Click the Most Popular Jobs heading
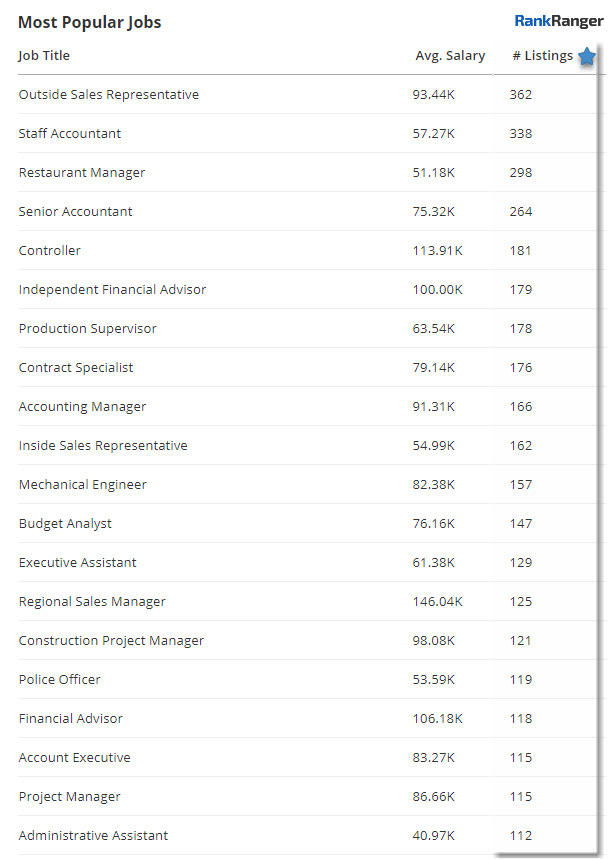Viewport: 614px width, 859px height. point(89,22)
